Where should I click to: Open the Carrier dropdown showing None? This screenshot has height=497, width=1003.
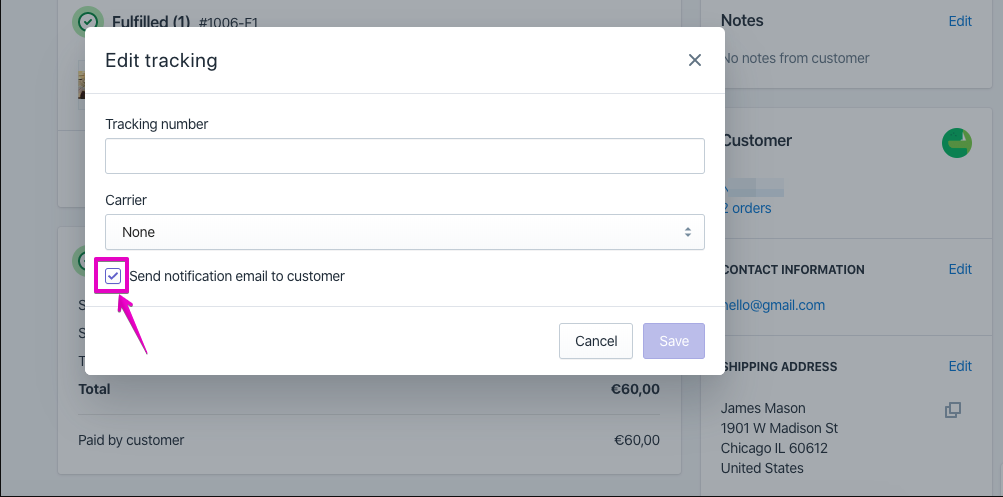(404, 232)
